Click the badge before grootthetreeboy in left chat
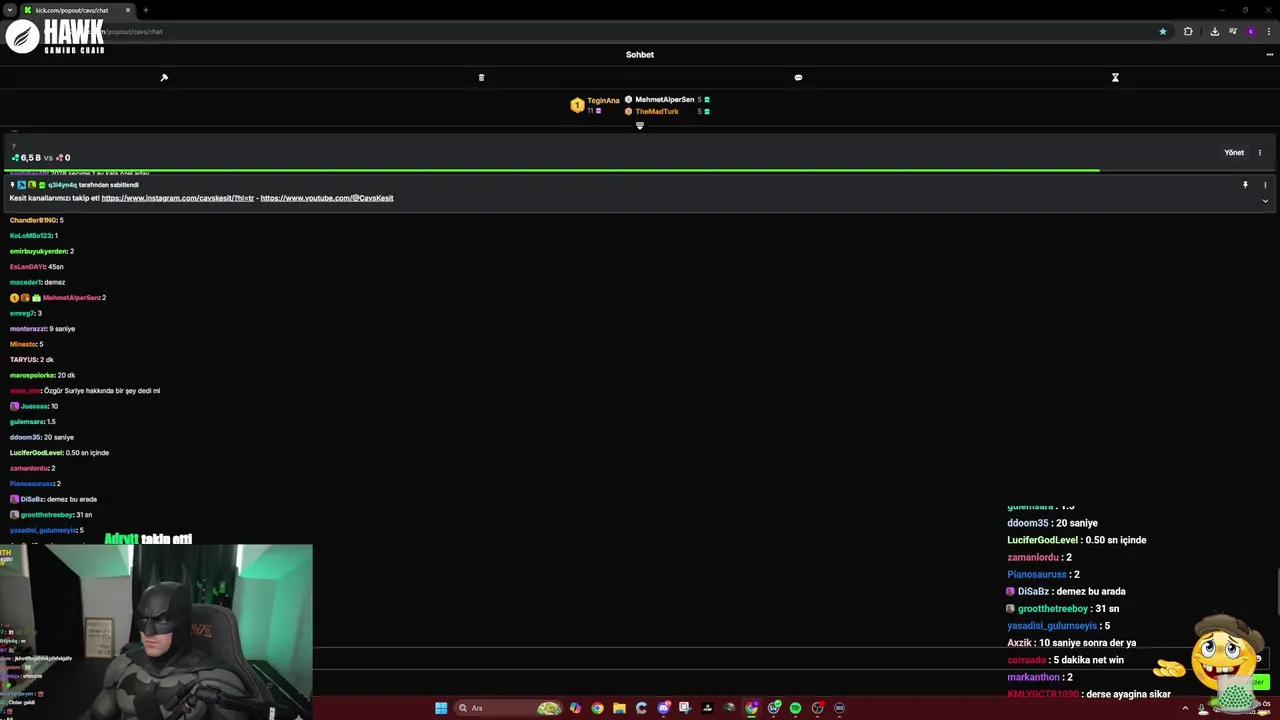Screen dimensions: 1280x720 coord(14,515)
